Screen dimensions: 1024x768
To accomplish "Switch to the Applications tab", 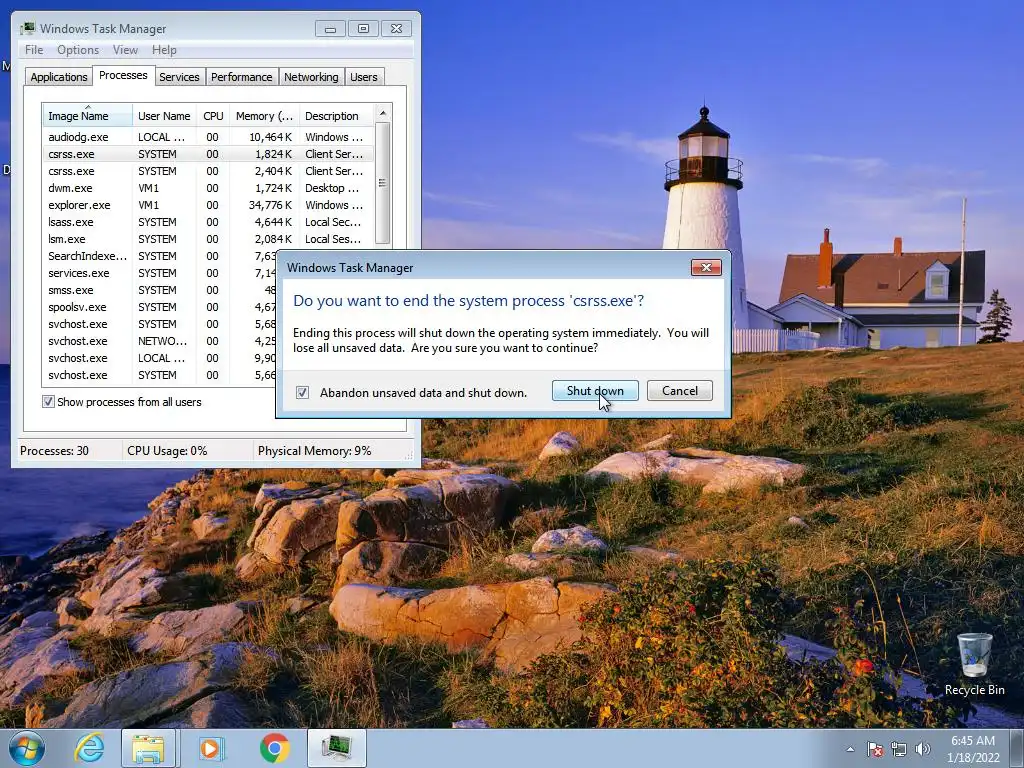I will pos(59,77).
